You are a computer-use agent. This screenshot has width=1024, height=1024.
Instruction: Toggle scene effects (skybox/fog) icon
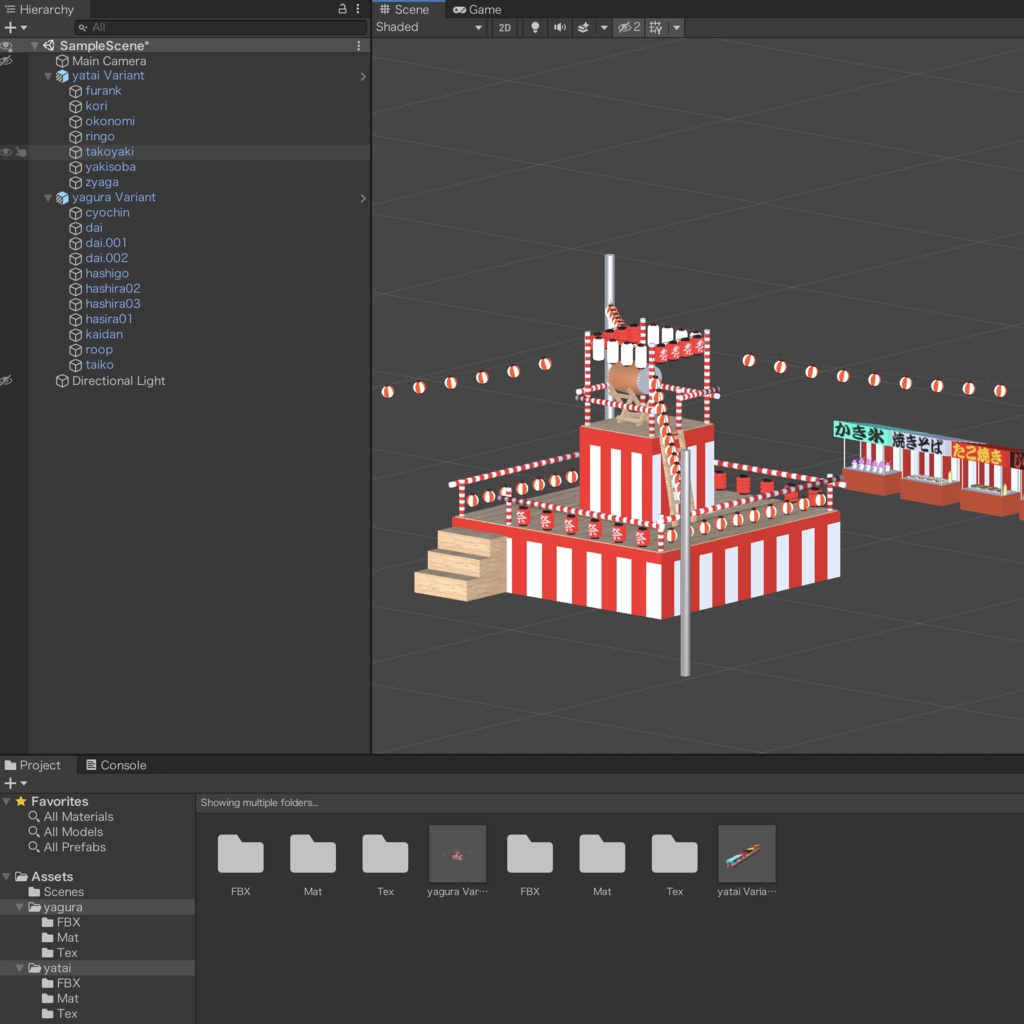click(x=584, y=28)
